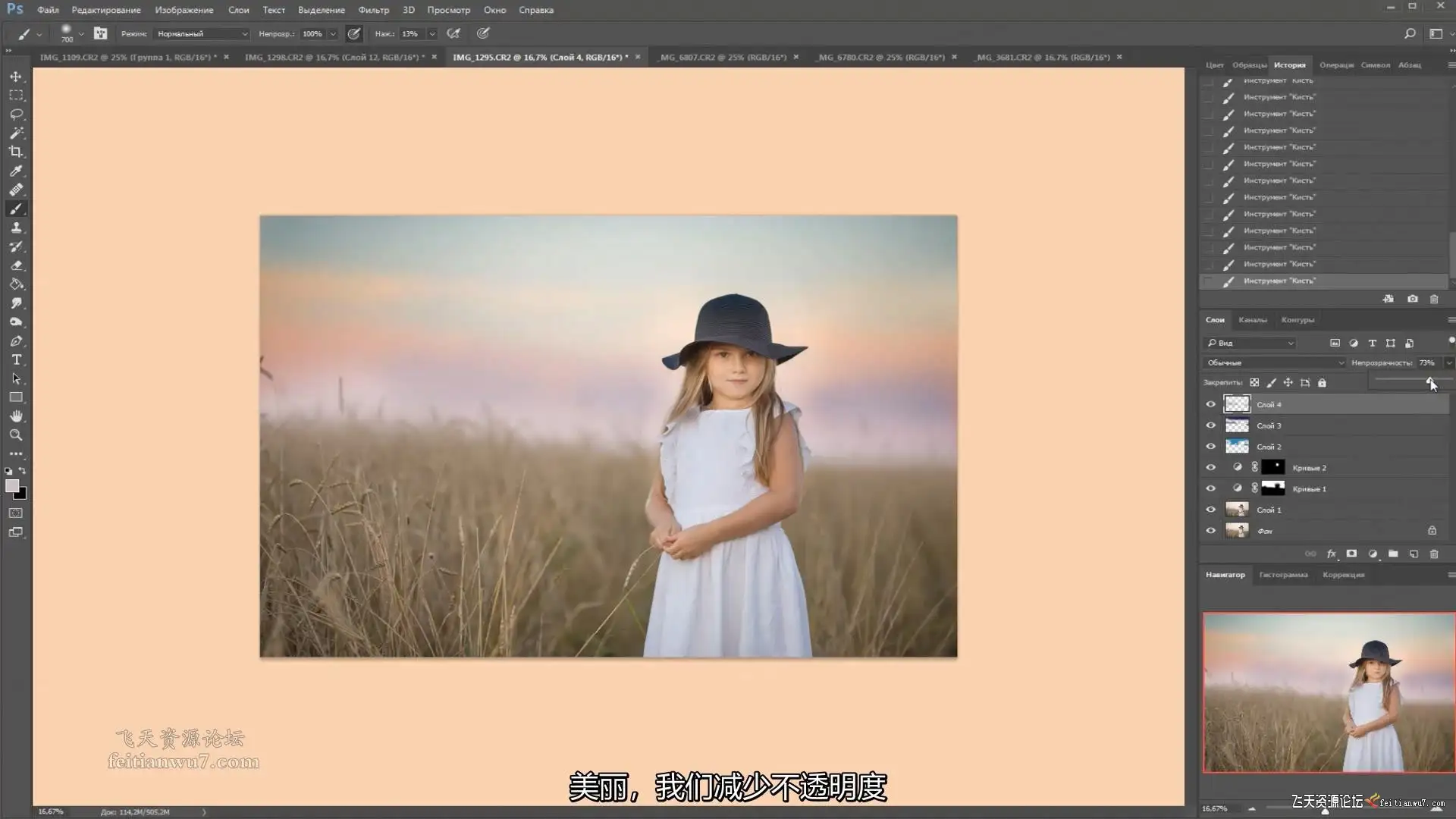Hide the Слой 1 layer

[x=1211, y=510]
